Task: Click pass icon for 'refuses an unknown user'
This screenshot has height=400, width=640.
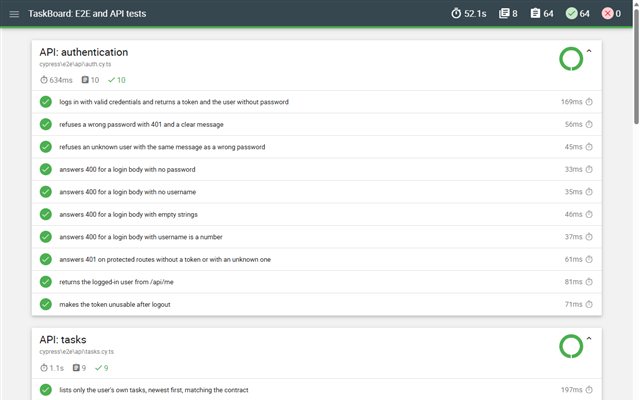Action: (46, 147)
